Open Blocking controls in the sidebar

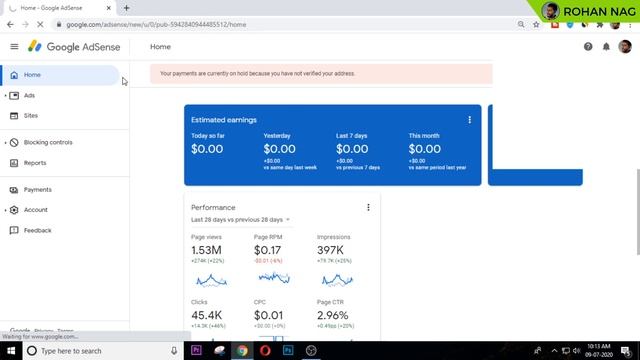click(x=48, y=142)
